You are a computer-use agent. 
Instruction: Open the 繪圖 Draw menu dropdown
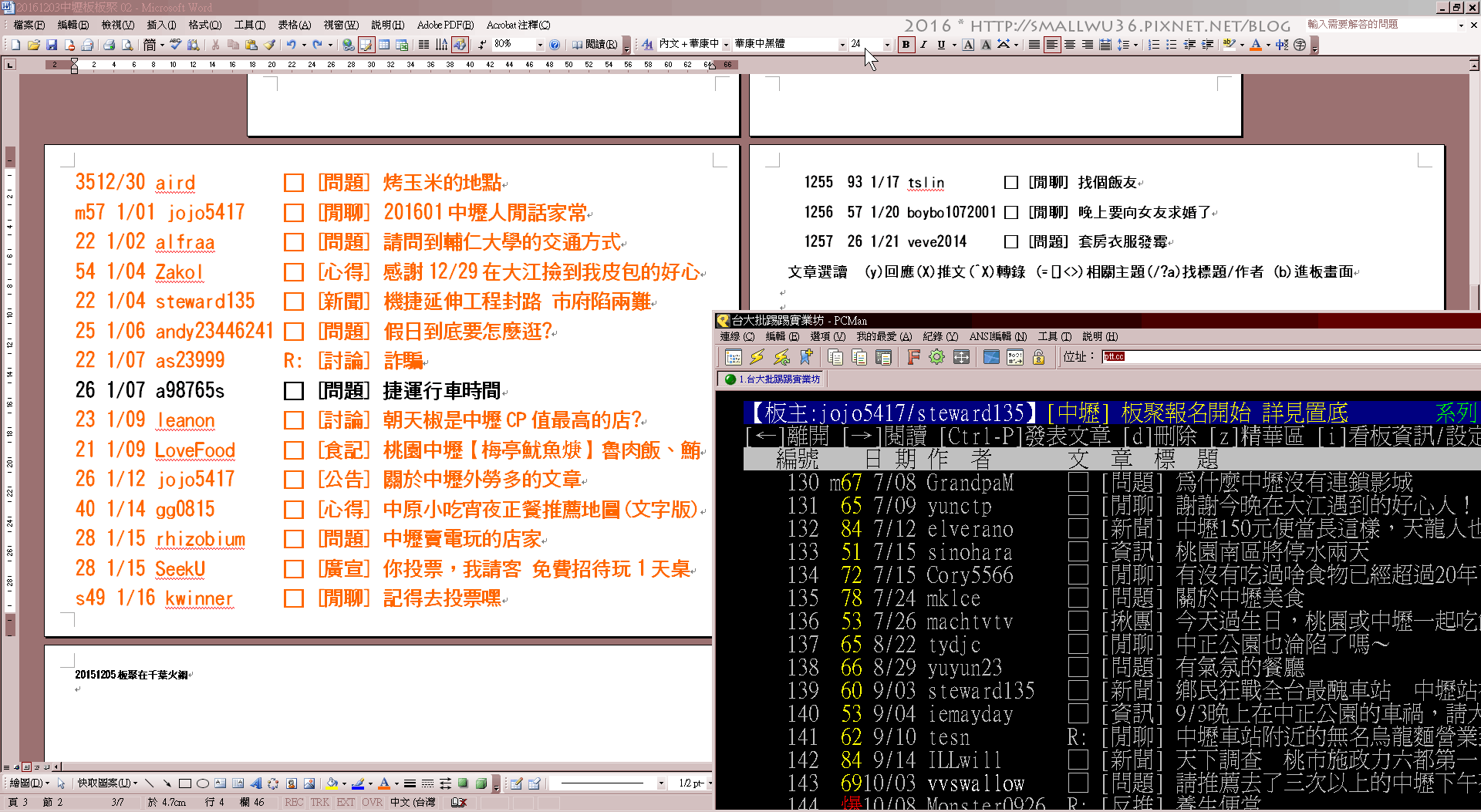29,783
